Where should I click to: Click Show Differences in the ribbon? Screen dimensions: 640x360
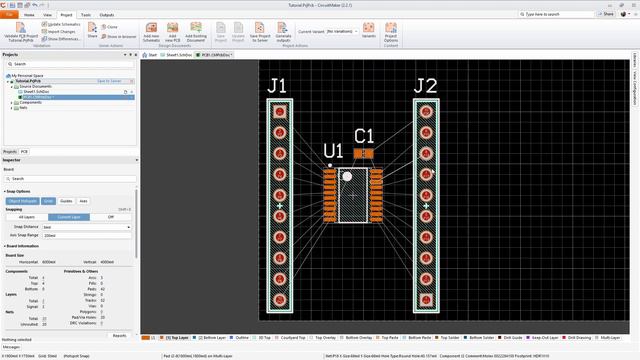tap(60, 39)
